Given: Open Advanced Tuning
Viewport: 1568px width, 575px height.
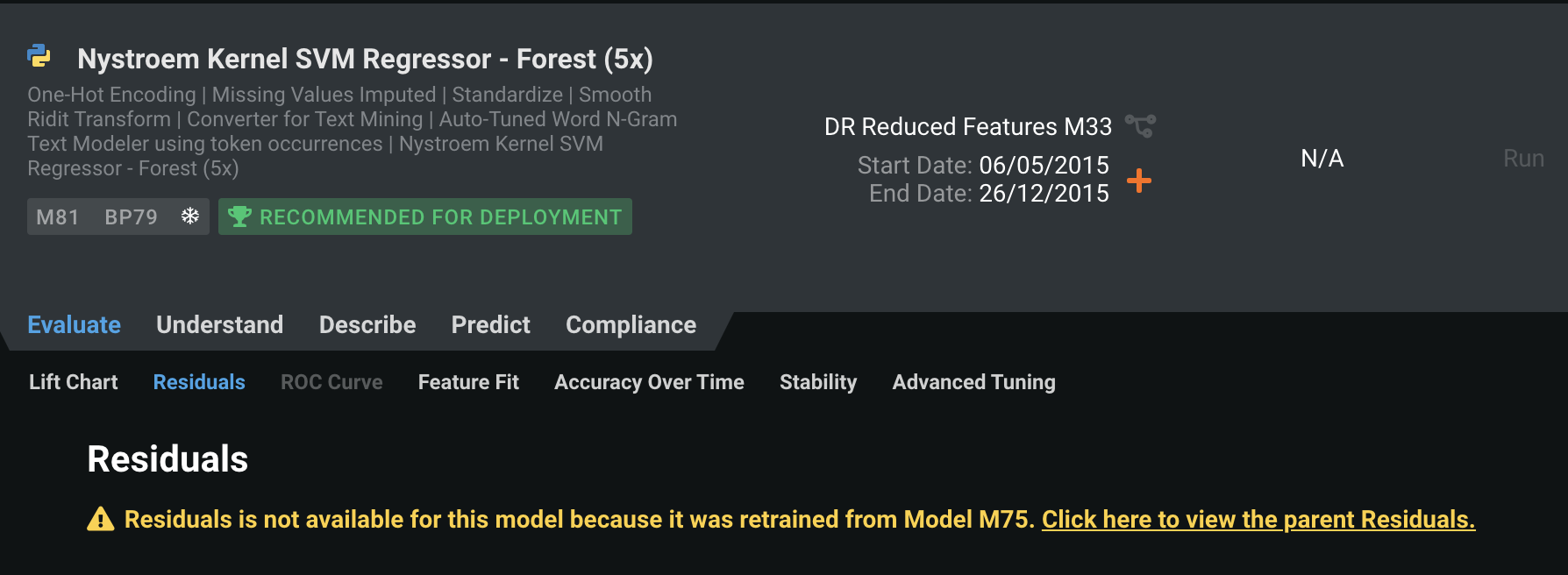Looking at the screenshot, I should [x=973, y=382].
